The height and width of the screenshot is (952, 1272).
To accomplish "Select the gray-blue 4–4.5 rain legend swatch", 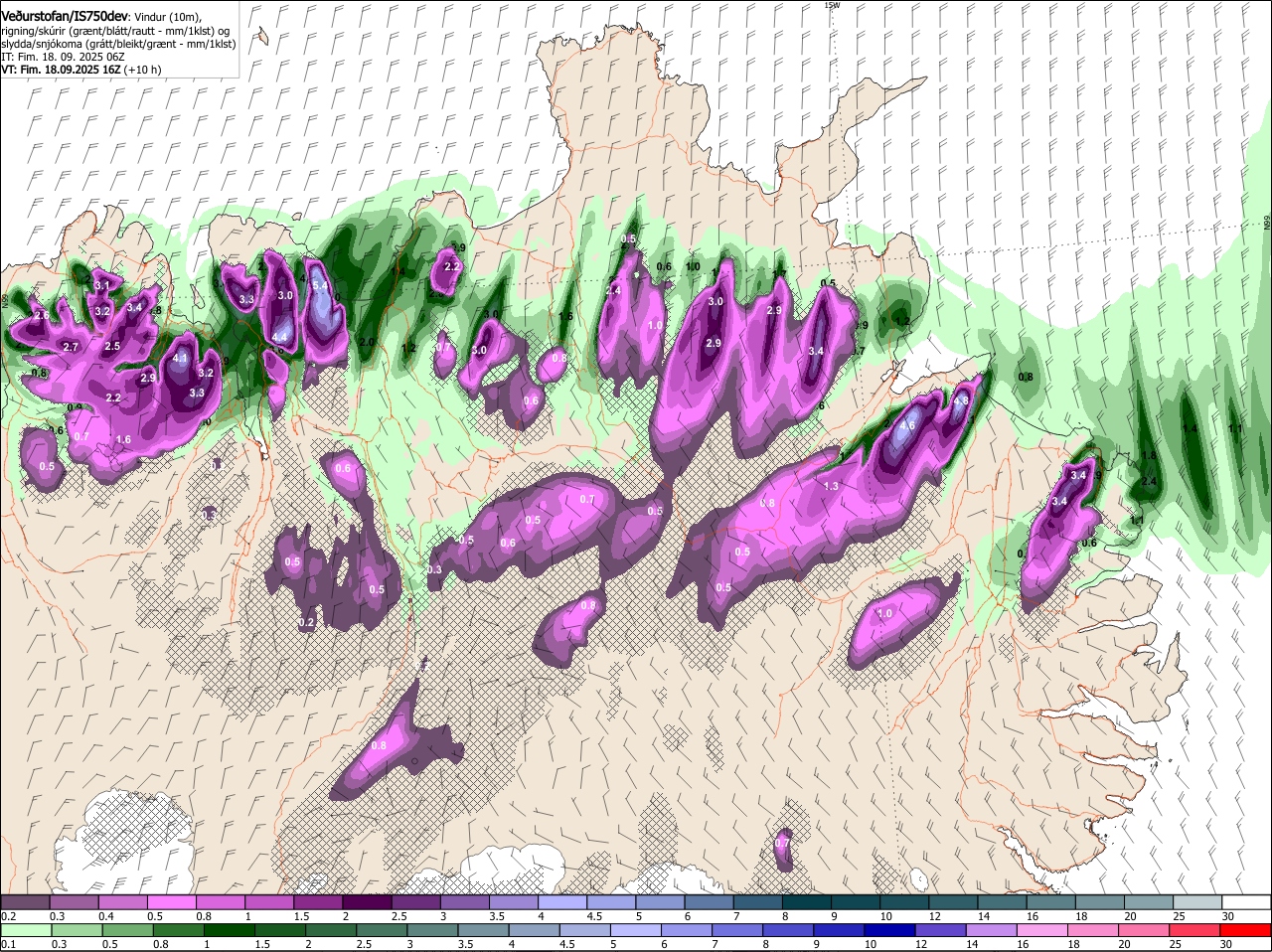I will point(536,929).
